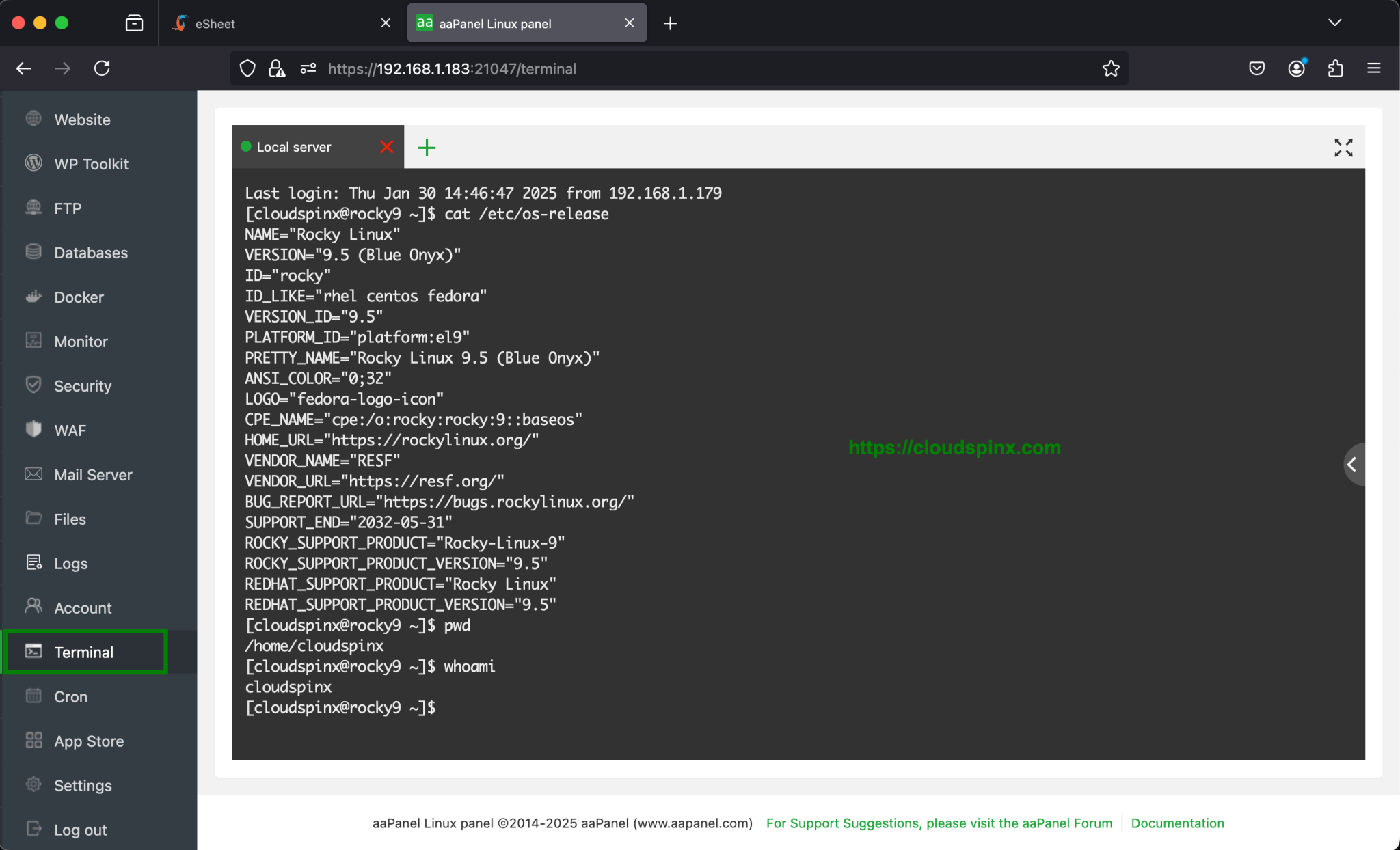Visit the aaPanel Forum link
Viewport: 1400px width, 850px height.
point(939,823)
